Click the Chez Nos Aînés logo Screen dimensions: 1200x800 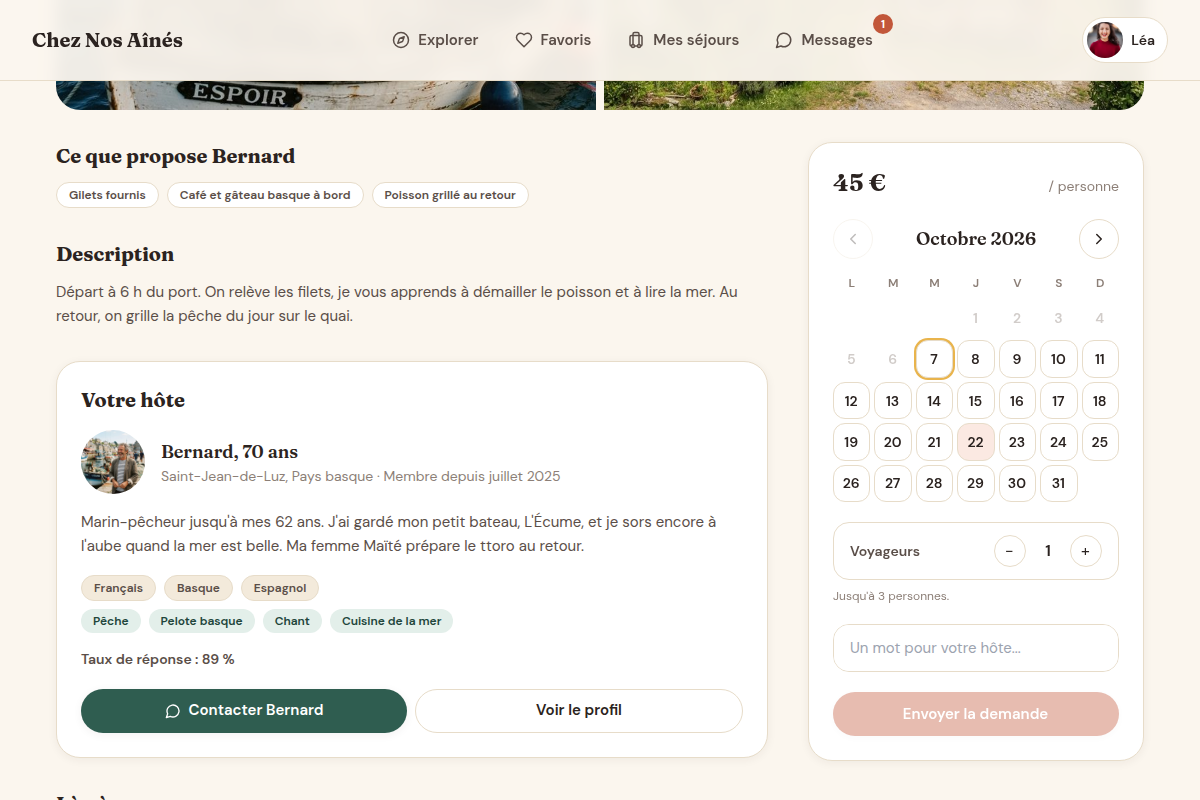point(107,40)
